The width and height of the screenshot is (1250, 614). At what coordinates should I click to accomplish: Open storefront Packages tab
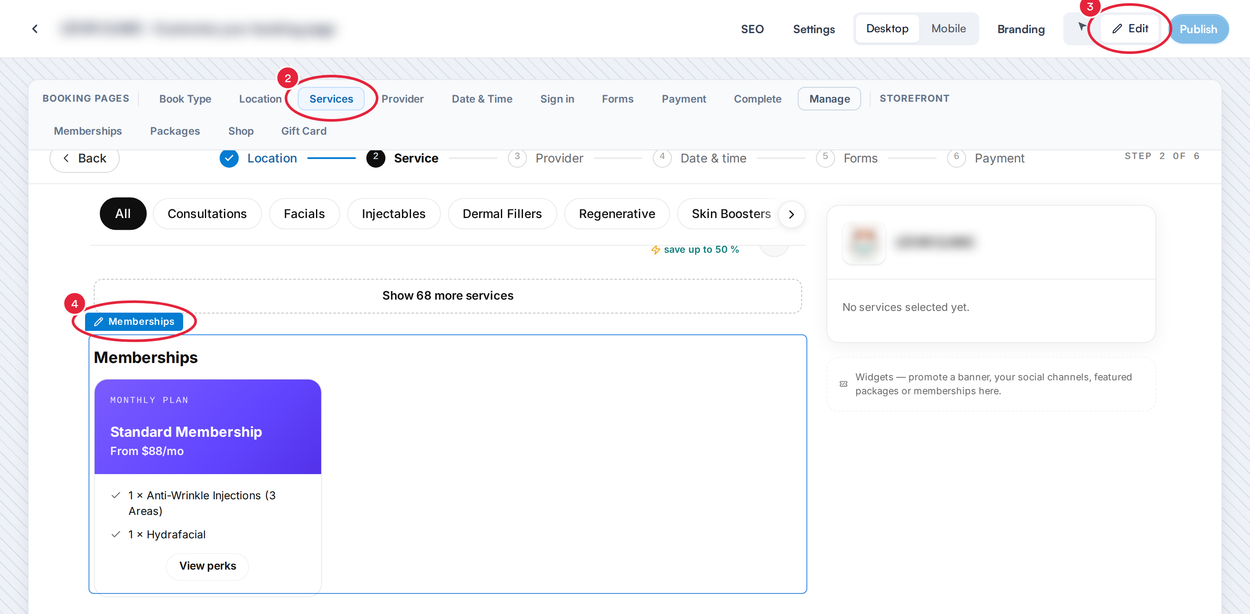click(175, 131)
